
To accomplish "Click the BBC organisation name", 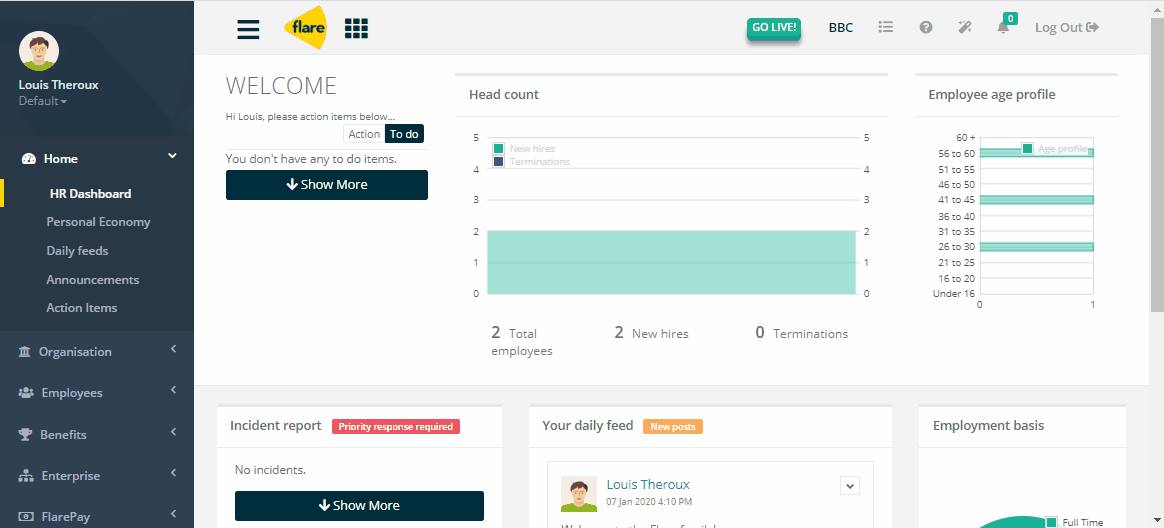I will coord(841,27).
